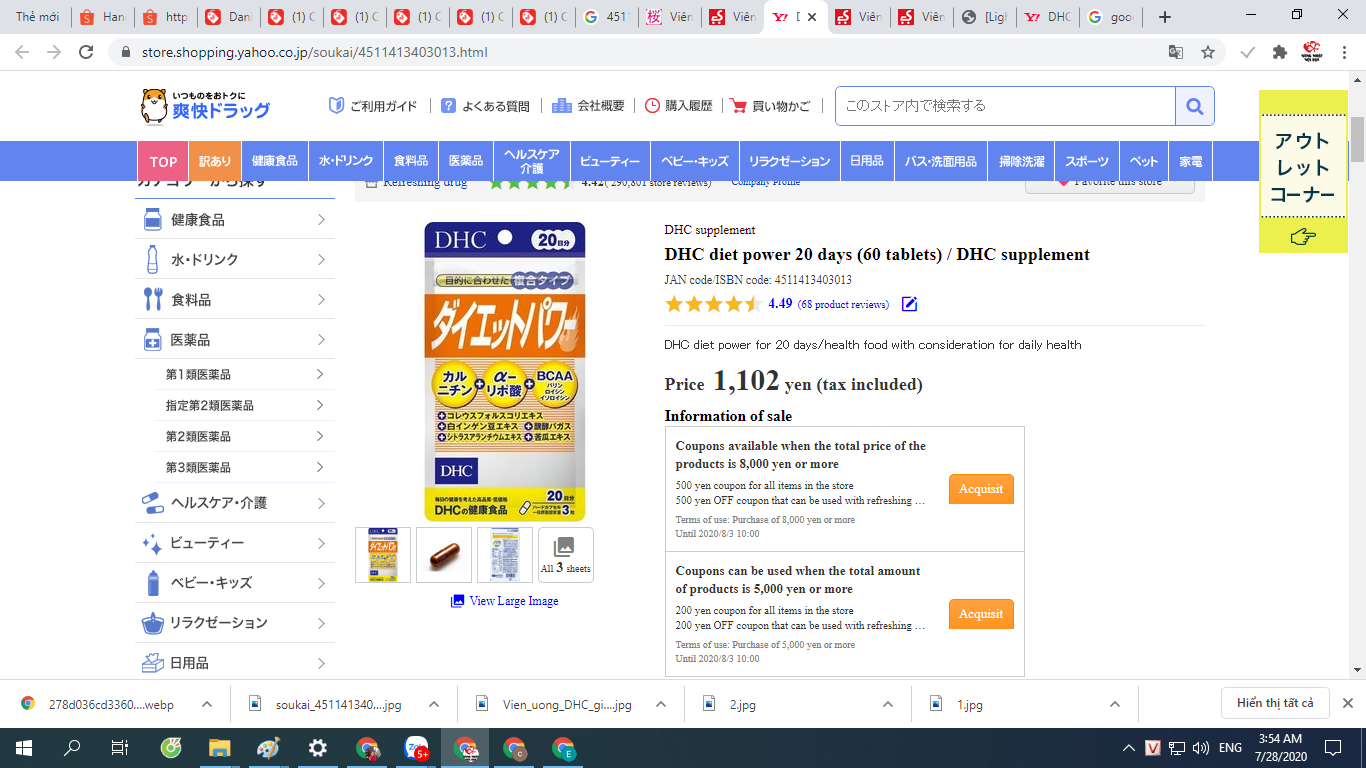
Task: Bookmark this page with the star icon
Action: (1208, 52)
